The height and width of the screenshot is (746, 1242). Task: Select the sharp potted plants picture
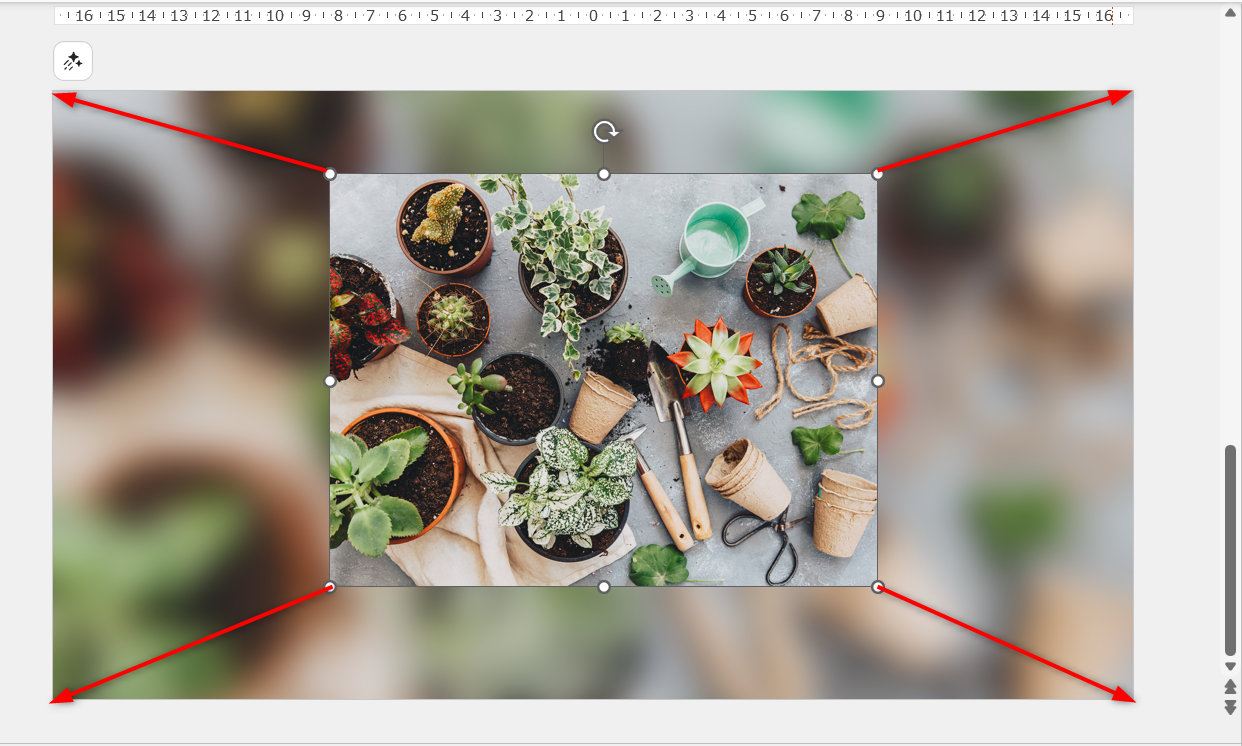click(x=604, y=381)
